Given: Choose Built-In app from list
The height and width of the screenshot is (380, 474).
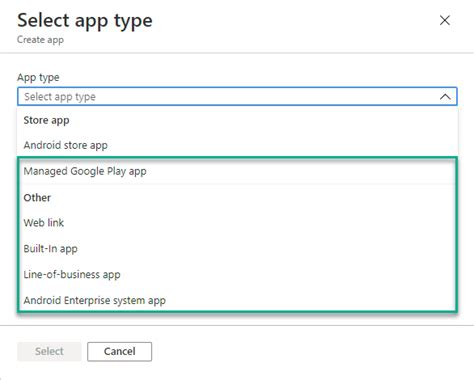Looking at the screenshot, I should [237, 249].
